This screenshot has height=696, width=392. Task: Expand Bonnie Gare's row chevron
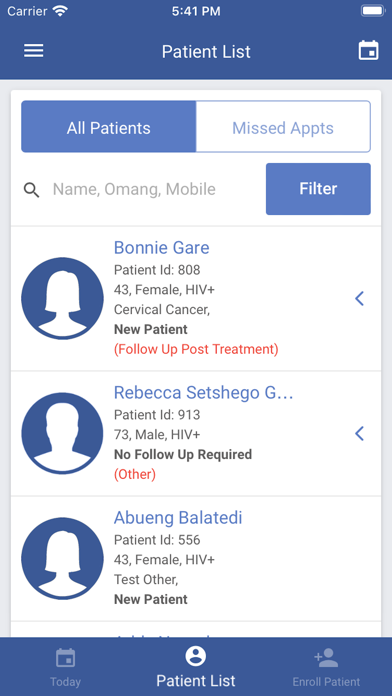click(360, 299)
